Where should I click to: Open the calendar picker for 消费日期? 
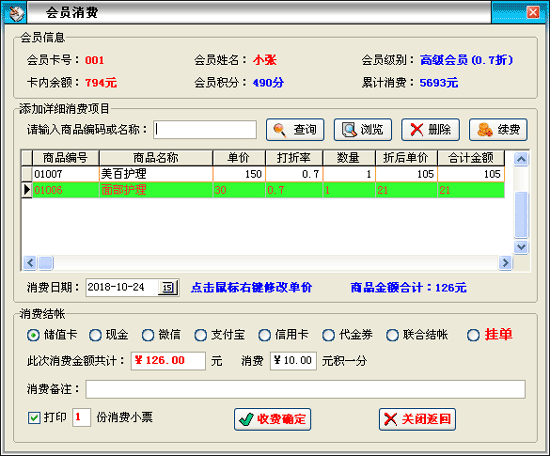168,288
